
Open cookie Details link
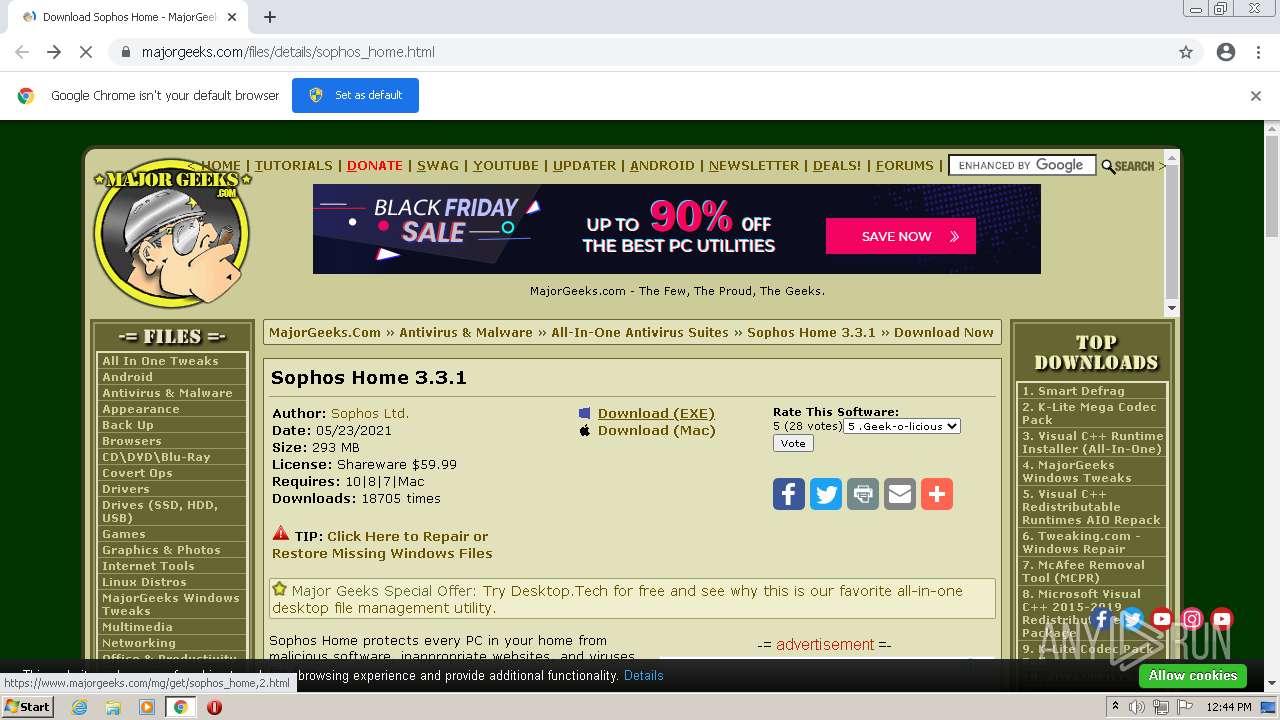coord(643,675)
